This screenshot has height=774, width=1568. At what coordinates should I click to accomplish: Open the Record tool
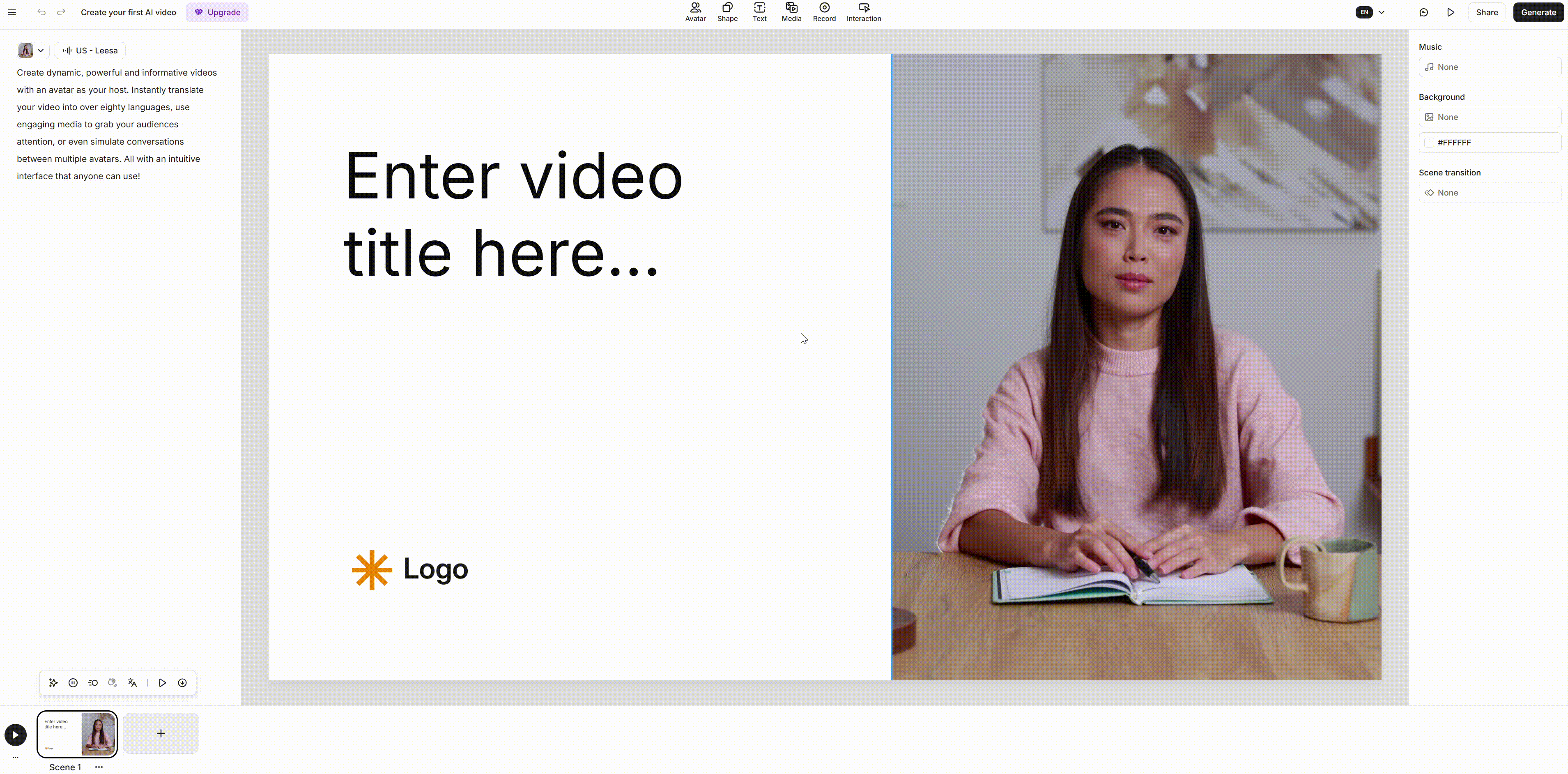click(x=824, y=12)
